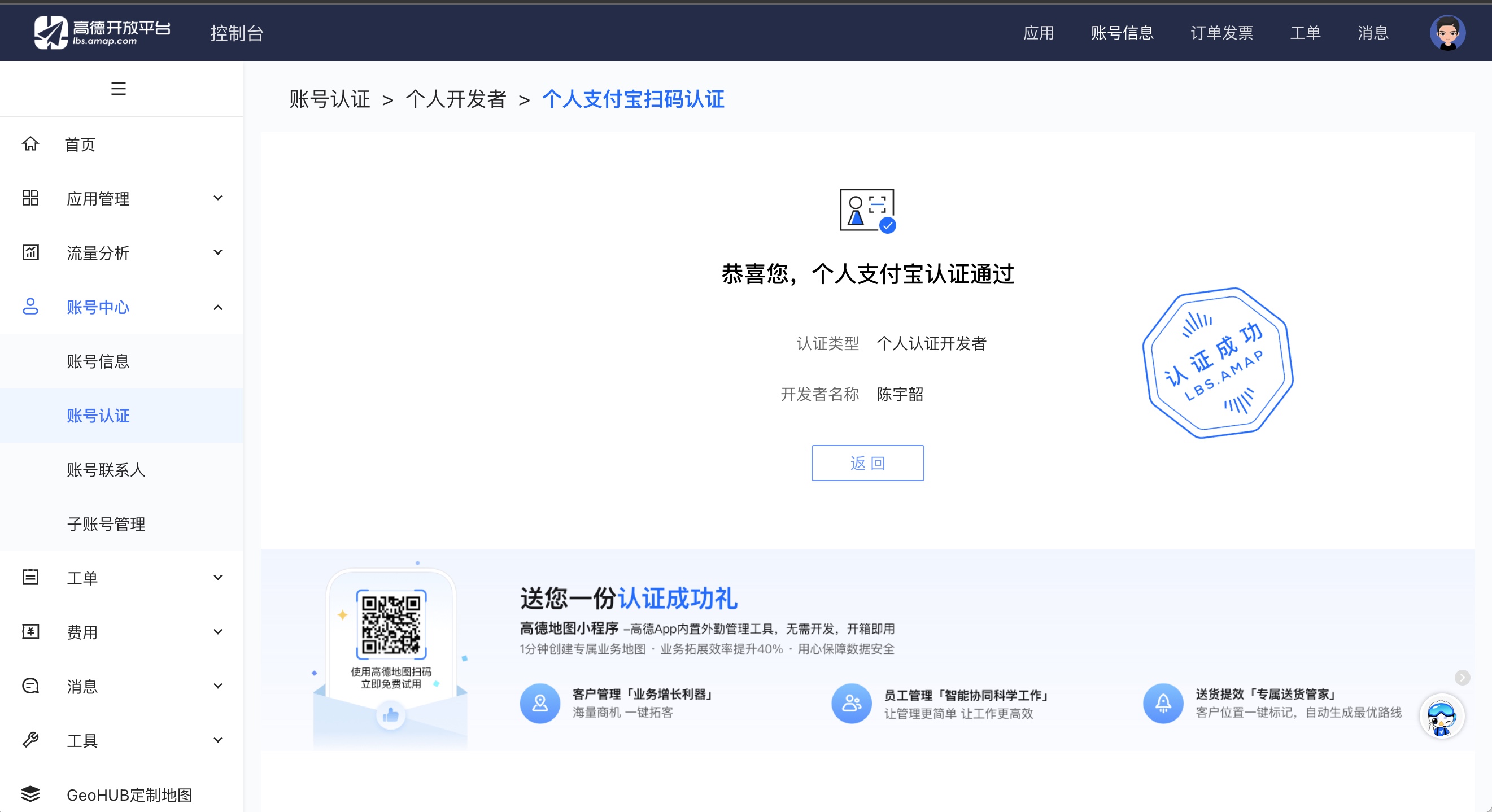Open 工单 in top navigation
This screenshot has width=1492, height=812.
1305,33
